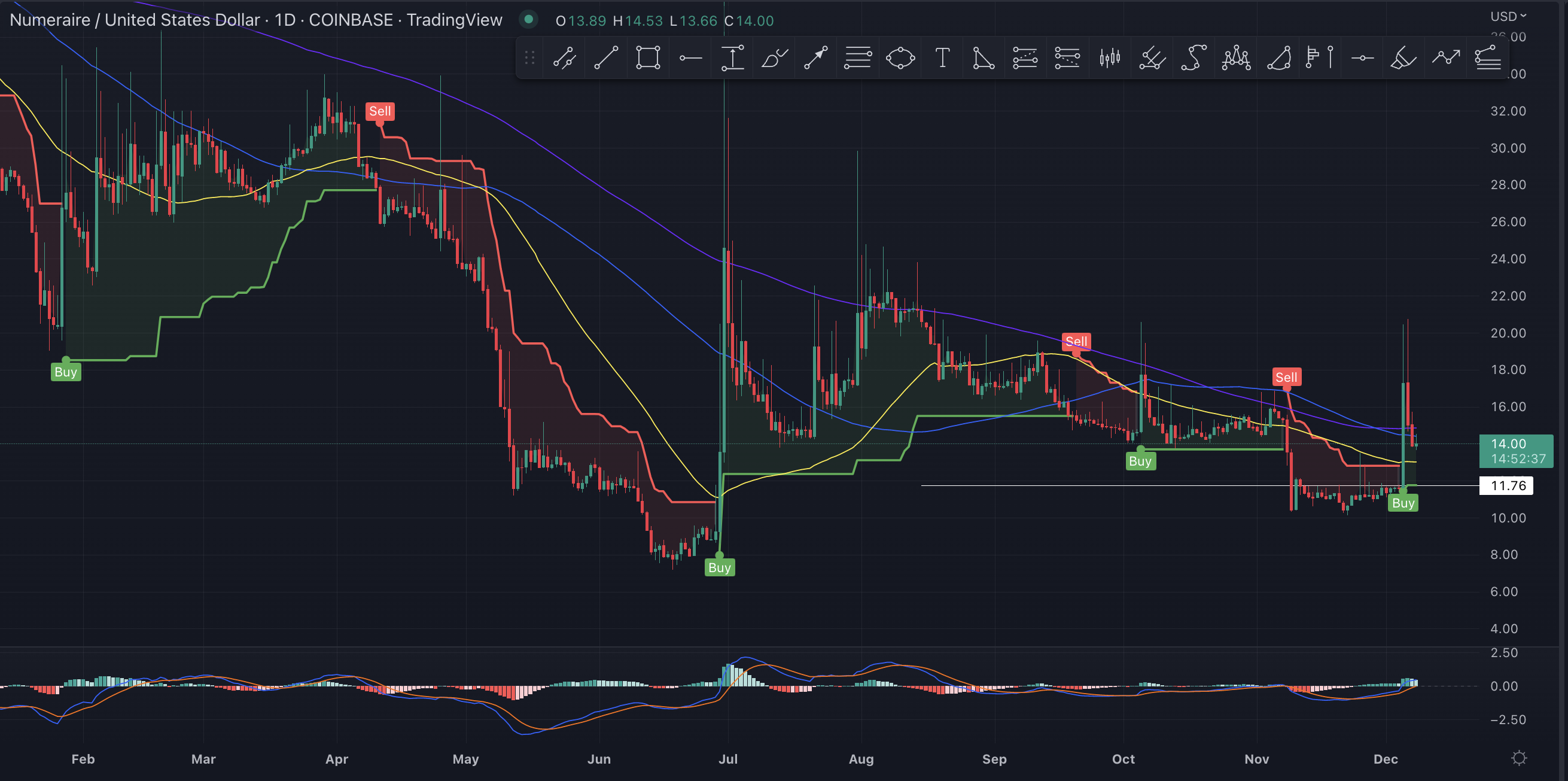The image size is (1568, 781).
Task: Select the Horizontal Line tool
Action: point(1362,58)
